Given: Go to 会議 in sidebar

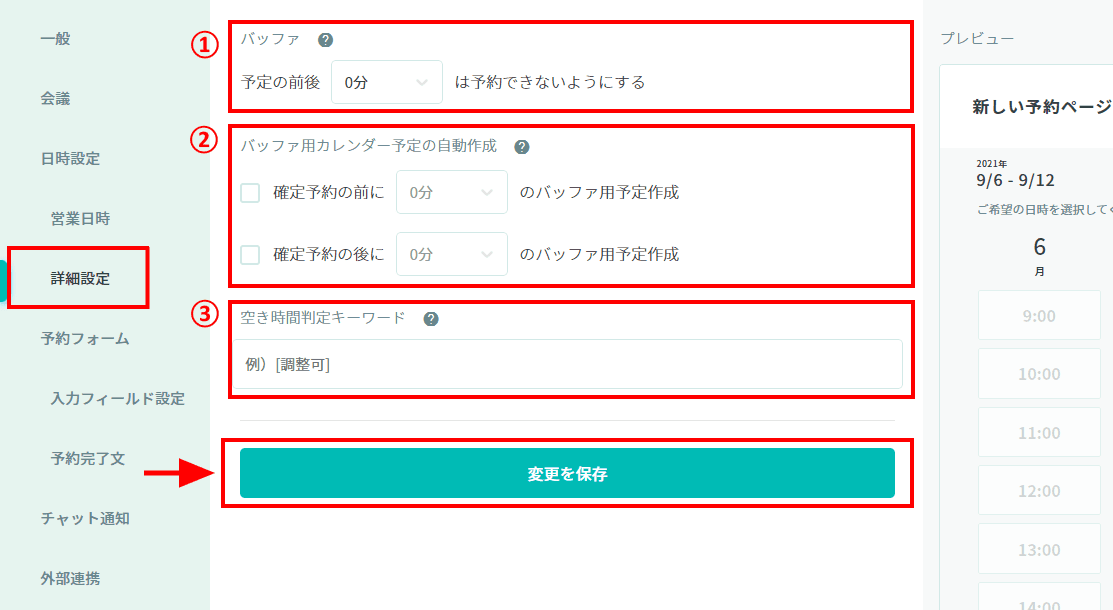Looking at the screenshot, I should (55, 99).
